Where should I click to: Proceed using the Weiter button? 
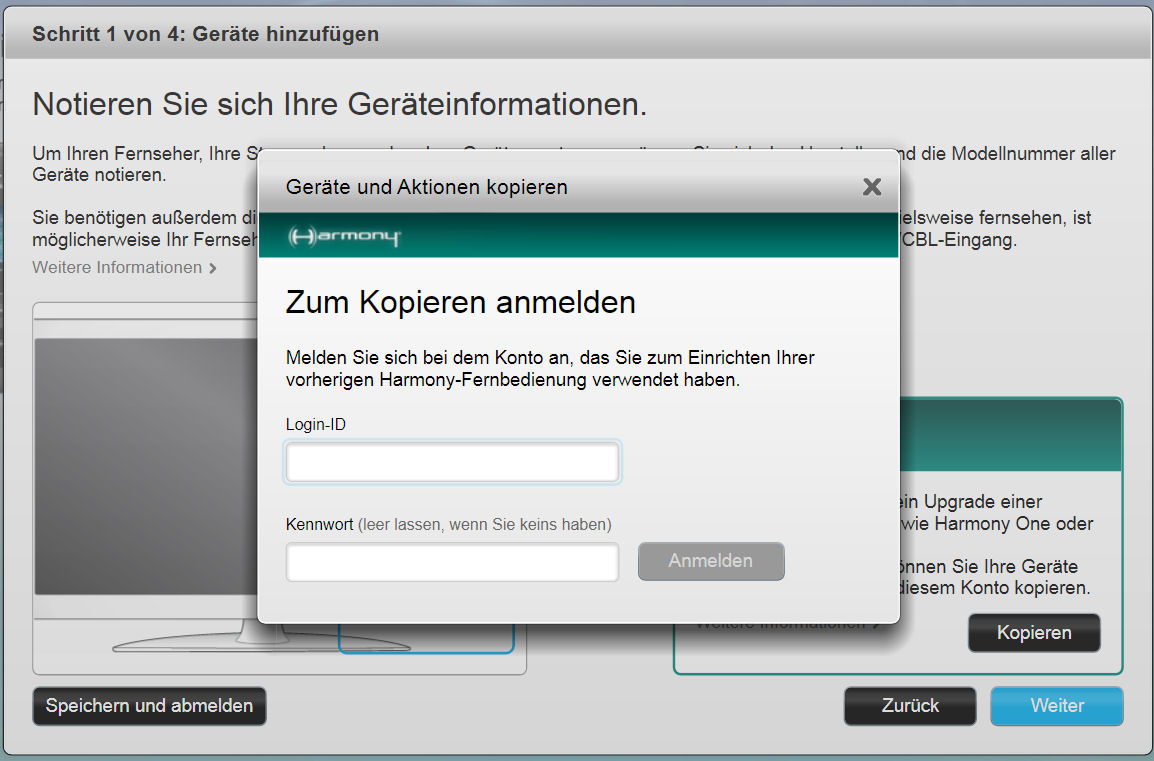(1056, 706)
